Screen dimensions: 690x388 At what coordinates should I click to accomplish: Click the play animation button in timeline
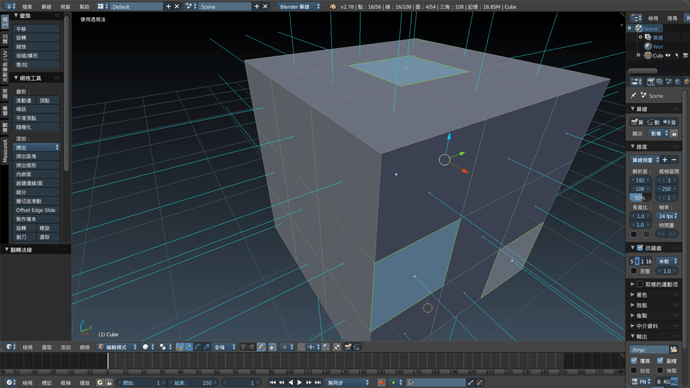click(x=300, y=382)
